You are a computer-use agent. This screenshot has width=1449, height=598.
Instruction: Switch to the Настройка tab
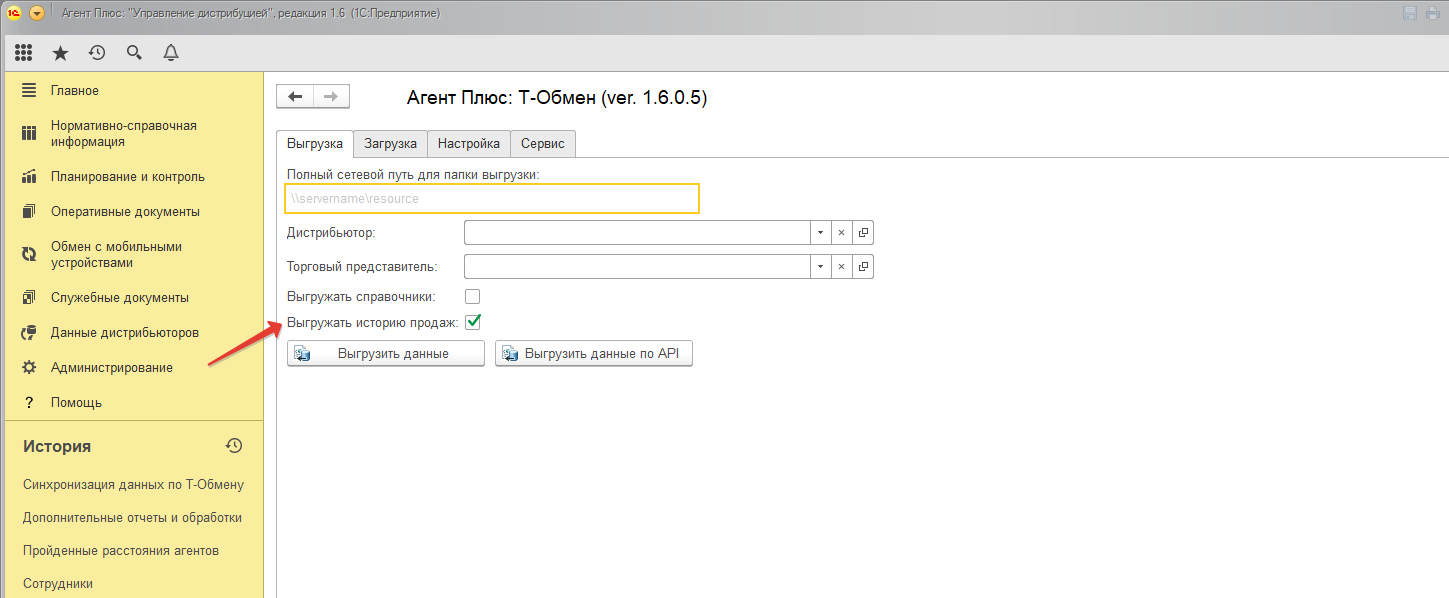(469, 144)
